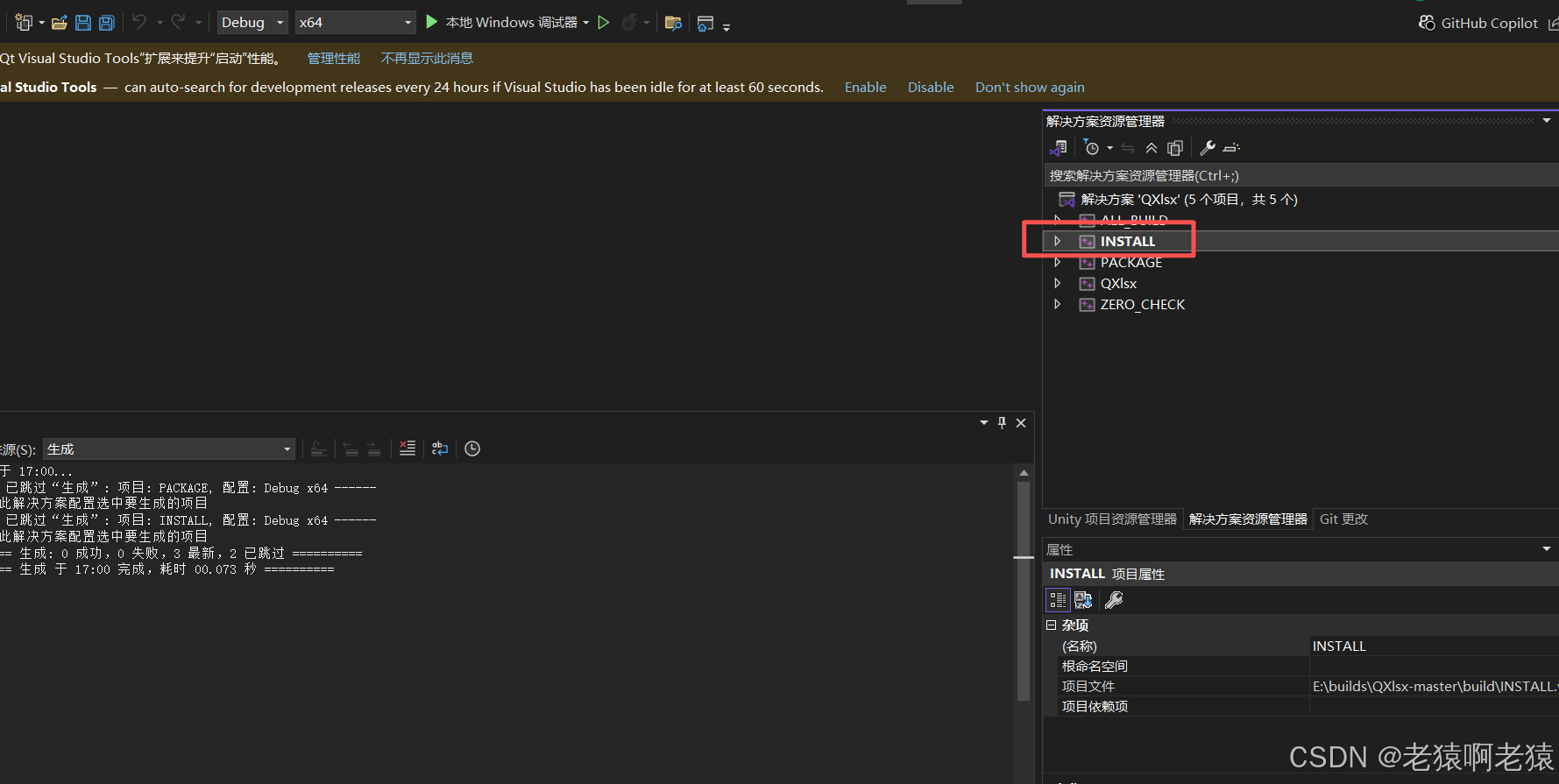Image resolution: width=1559 pixels, height=784 pixels.
Task: Collapse the 杂项 property category
Action: [1052, 625]
